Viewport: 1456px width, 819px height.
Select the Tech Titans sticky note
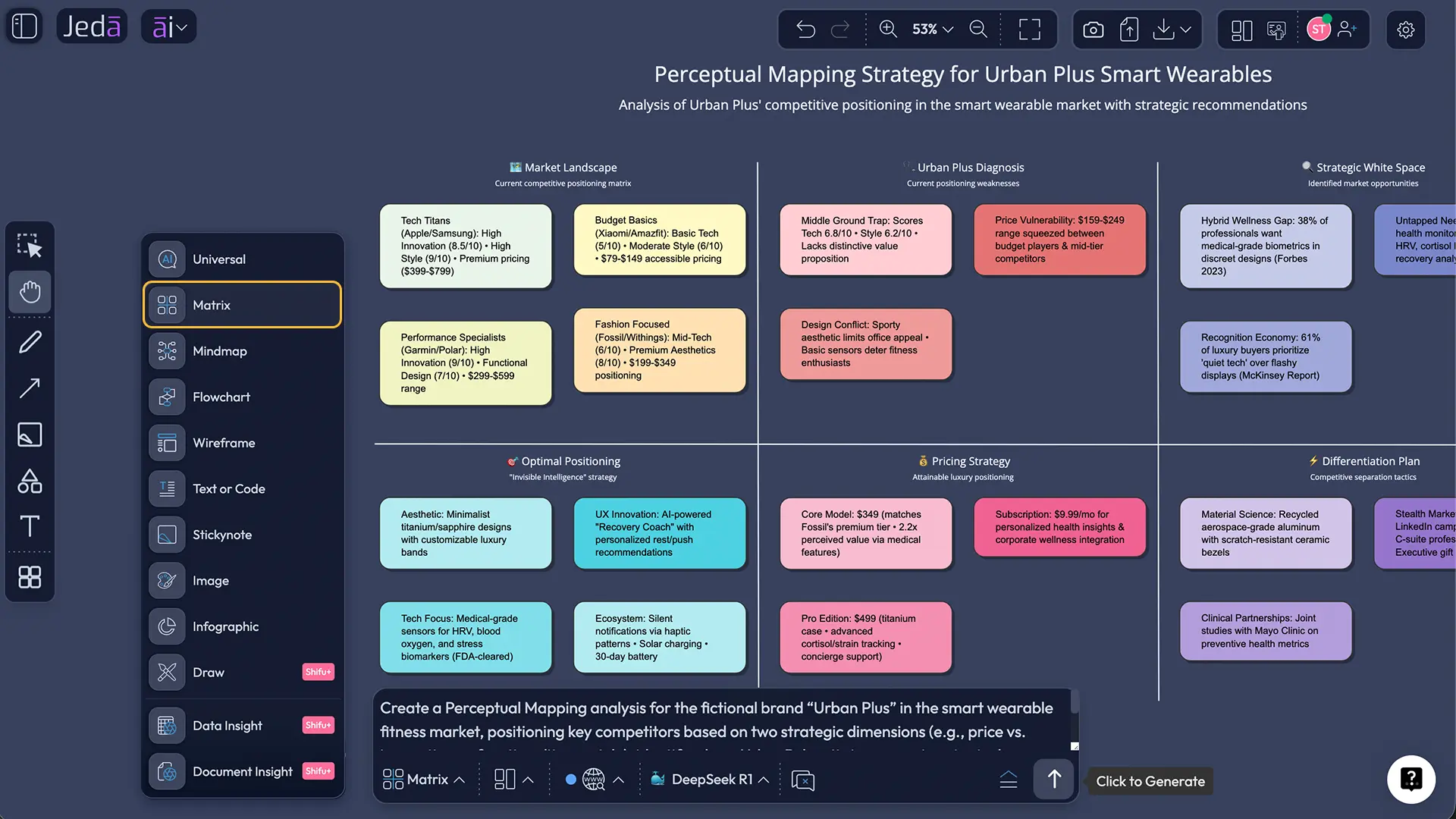[466, 246]
